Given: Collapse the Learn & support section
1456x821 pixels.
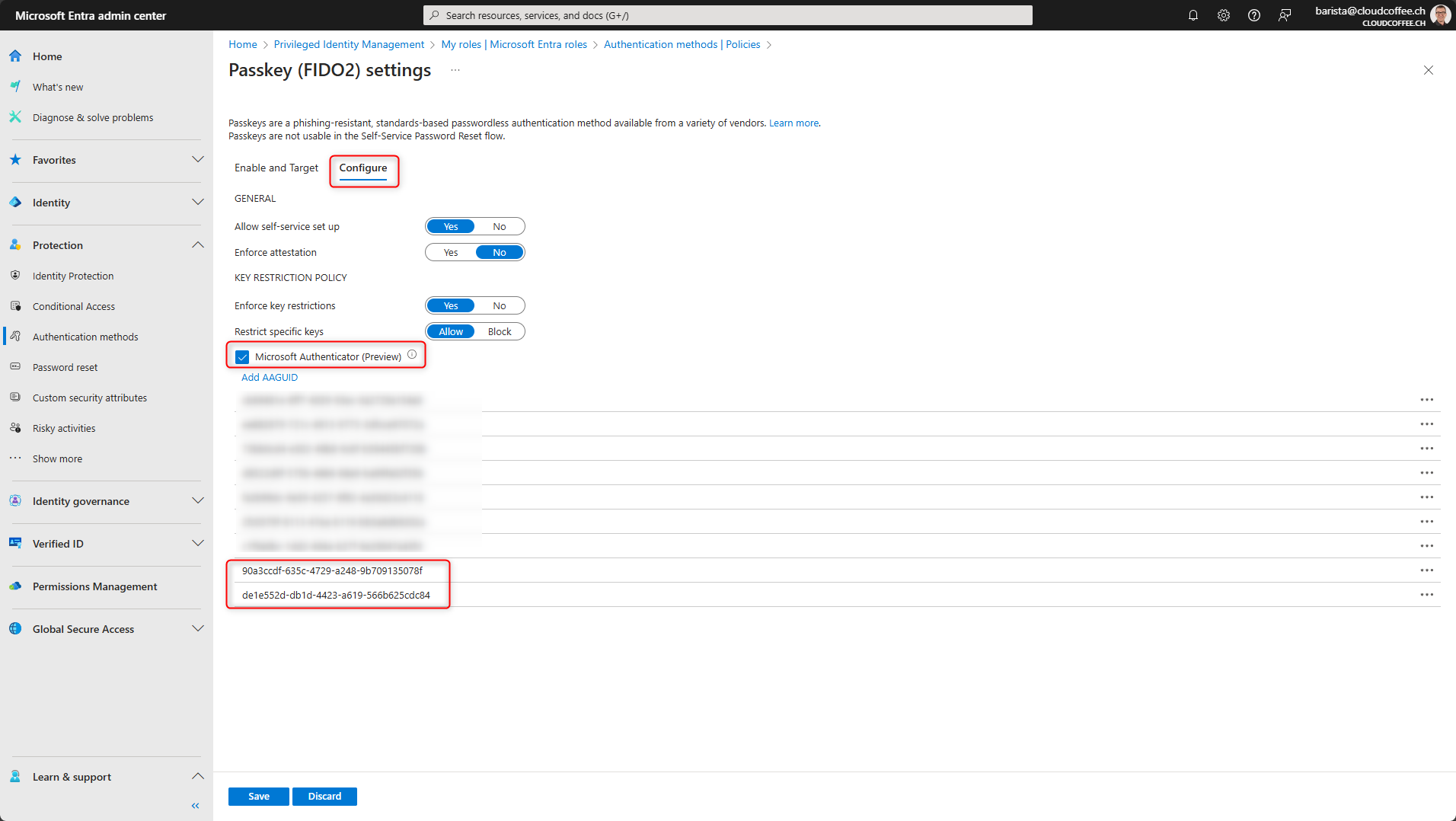Looking at the screenshot, I should pyautogui.click(x=198, y=777).
